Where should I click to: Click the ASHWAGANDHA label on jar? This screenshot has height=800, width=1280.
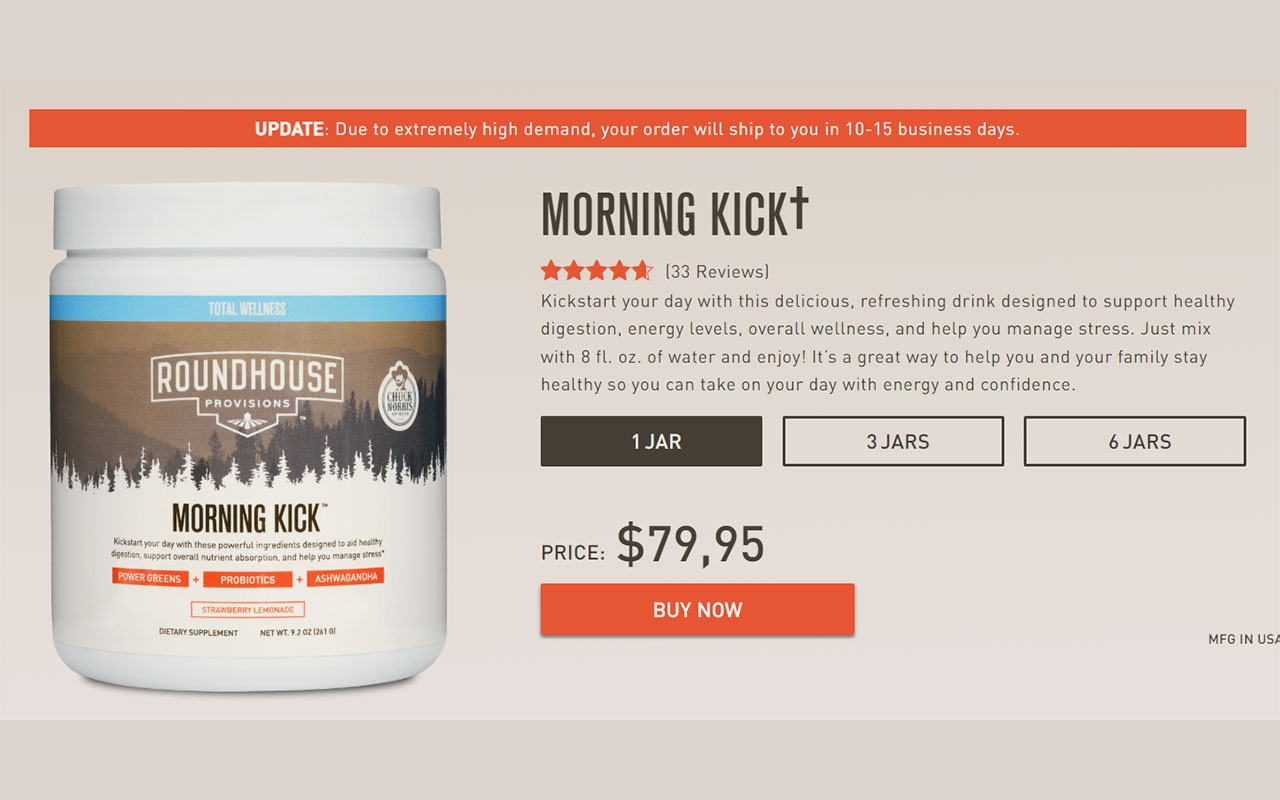click(x=346, y=577)
